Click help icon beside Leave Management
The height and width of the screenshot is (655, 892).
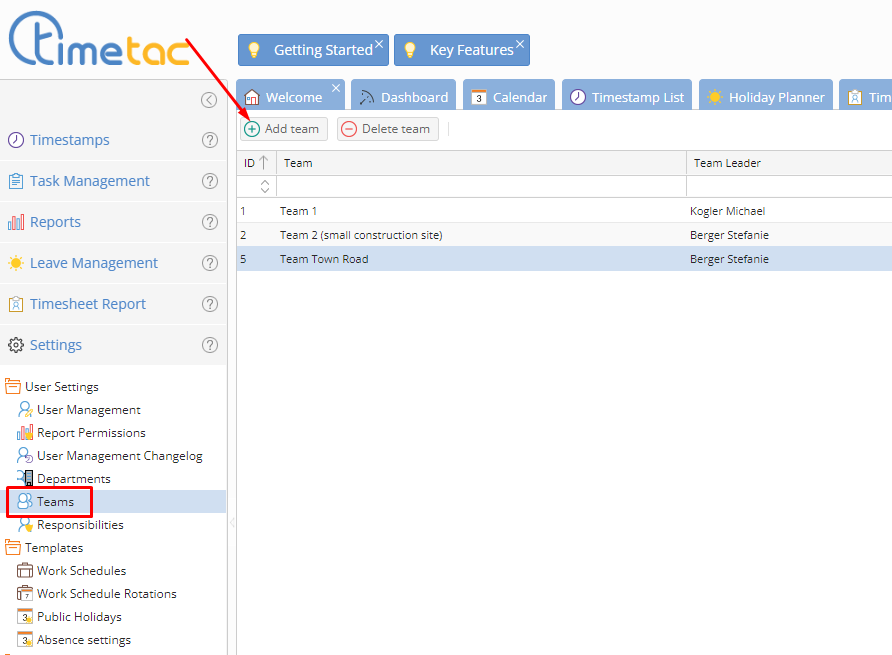pos(210,263)
